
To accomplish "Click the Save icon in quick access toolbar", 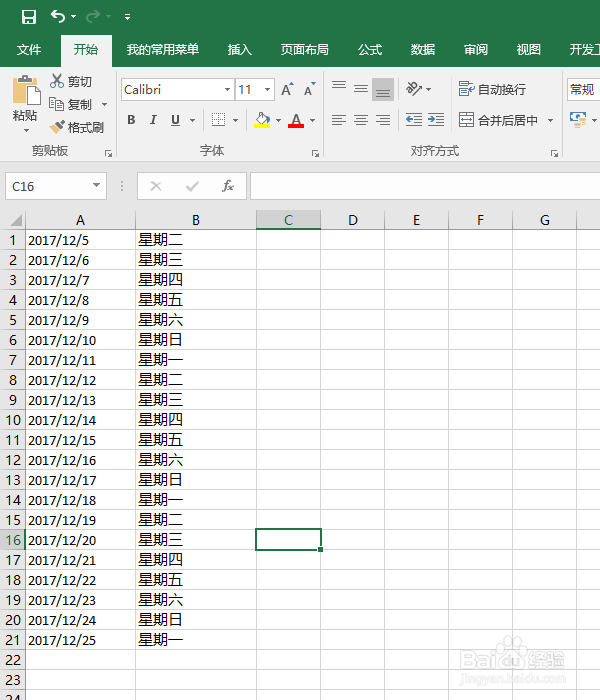I will [x=29, y=17].
